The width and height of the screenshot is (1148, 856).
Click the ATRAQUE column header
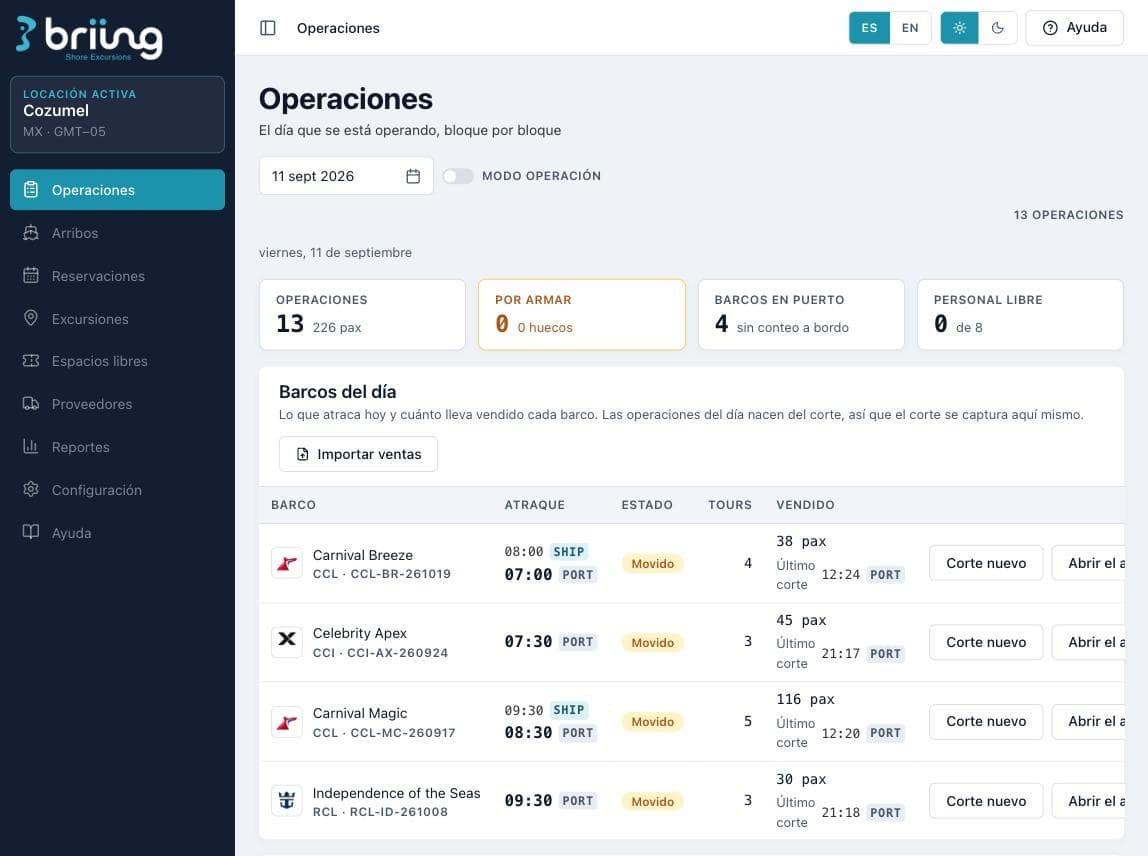[534, 505]
